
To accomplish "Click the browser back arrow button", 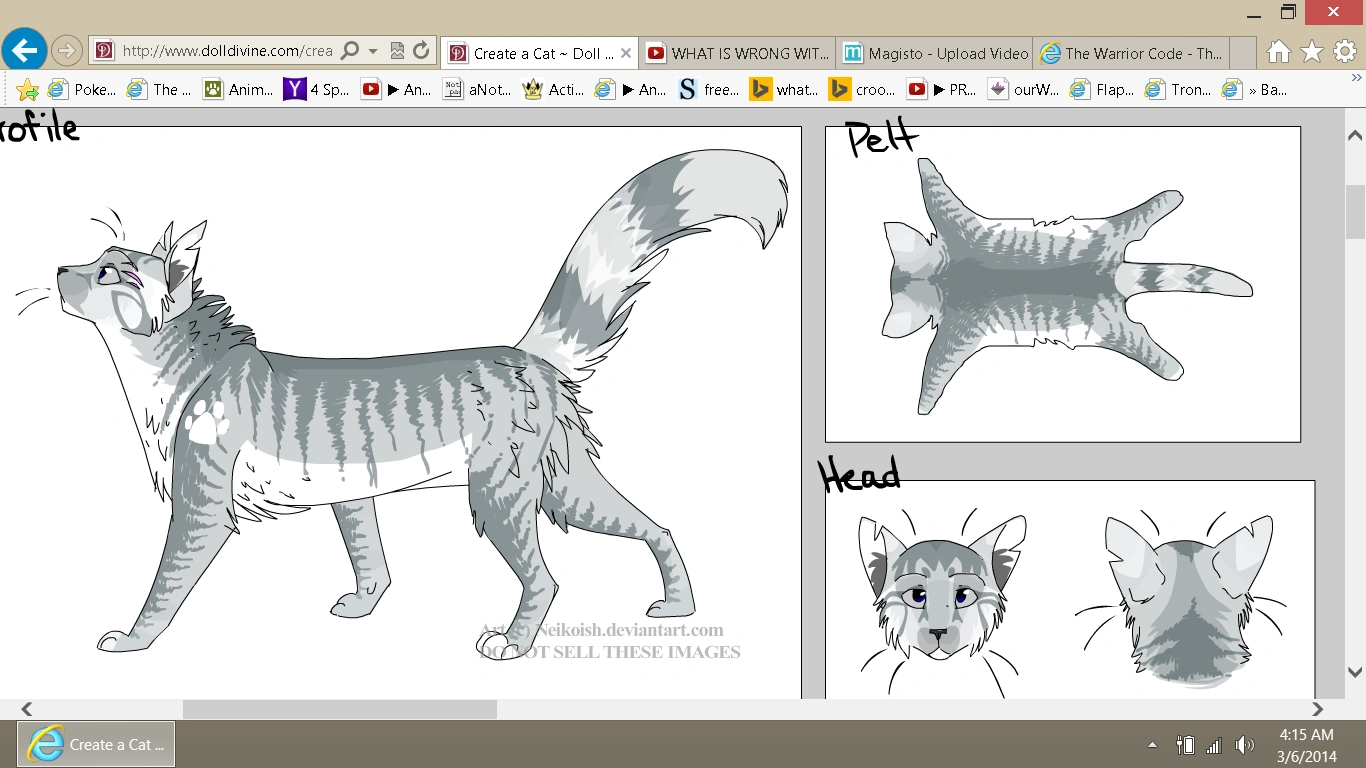I will pos(25,49).
